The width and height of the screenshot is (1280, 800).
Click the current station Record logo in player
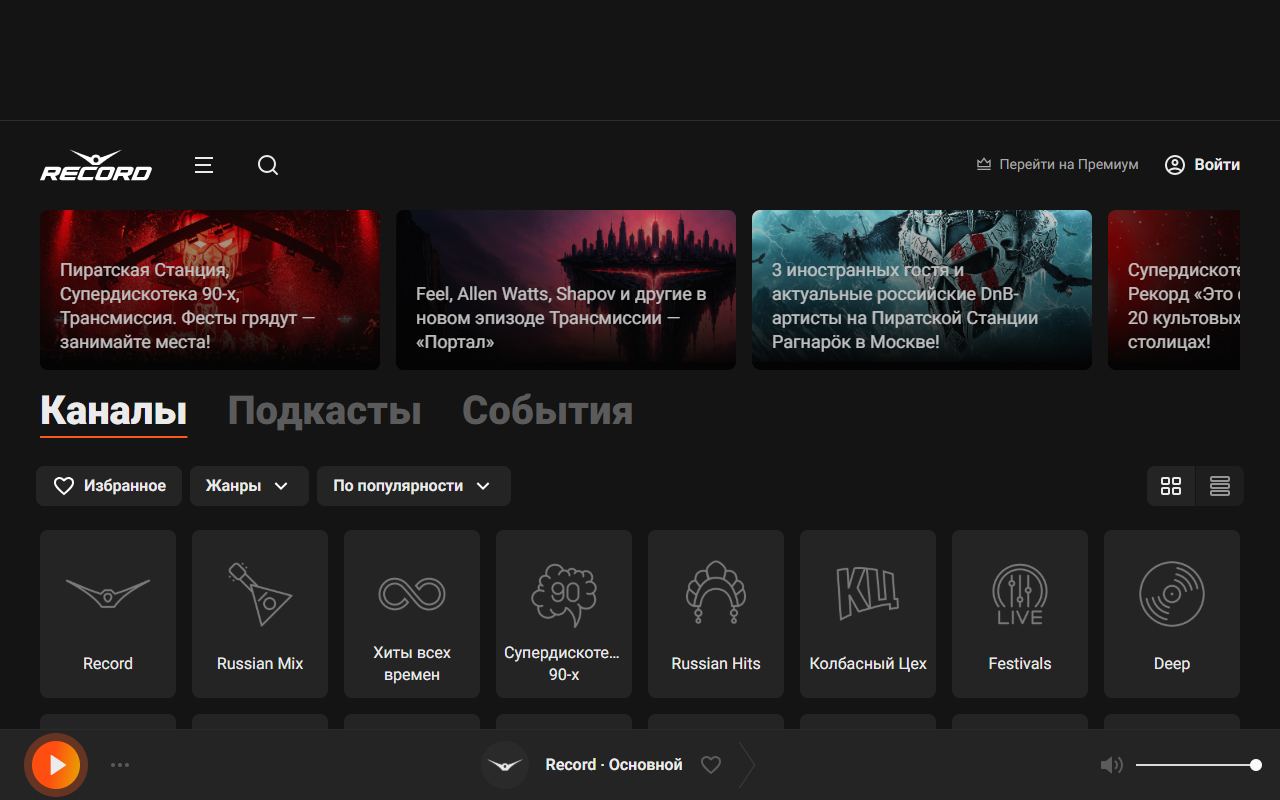click(x=505, y=765)
